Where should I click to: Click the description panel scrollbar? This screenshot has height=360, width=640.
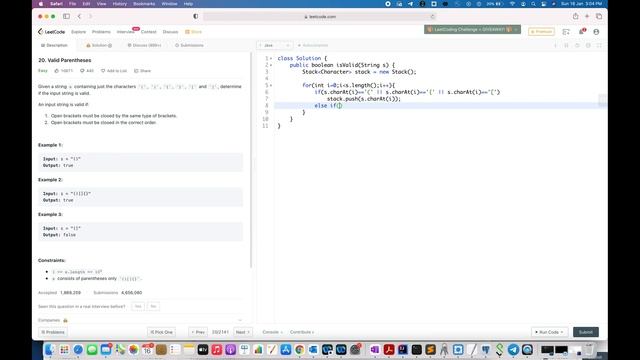pyautogui.click(x=251, y=160)
